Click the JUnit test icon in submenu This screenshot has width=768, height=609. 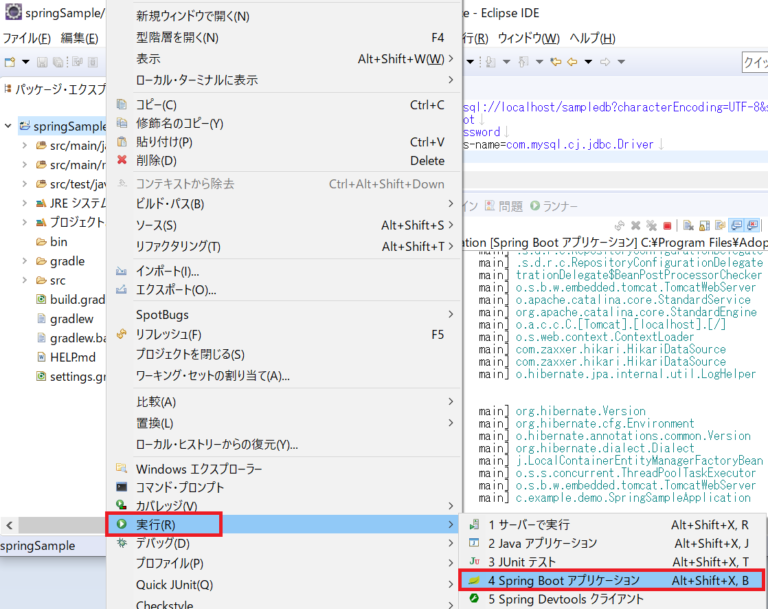474,561
